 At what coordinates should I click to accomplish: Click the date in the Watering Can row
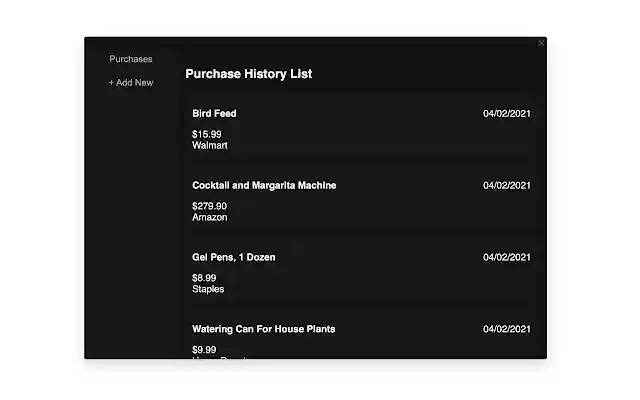point(507,329)
